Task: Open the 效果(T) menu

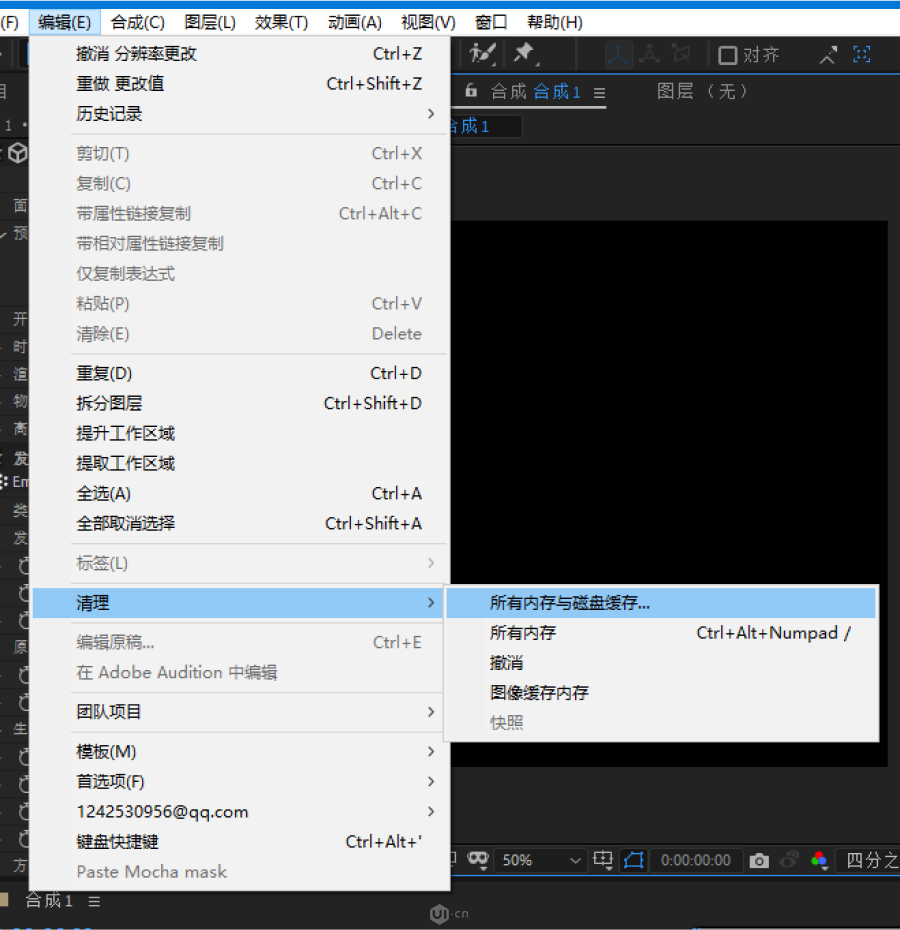Action: click(281, 23)
